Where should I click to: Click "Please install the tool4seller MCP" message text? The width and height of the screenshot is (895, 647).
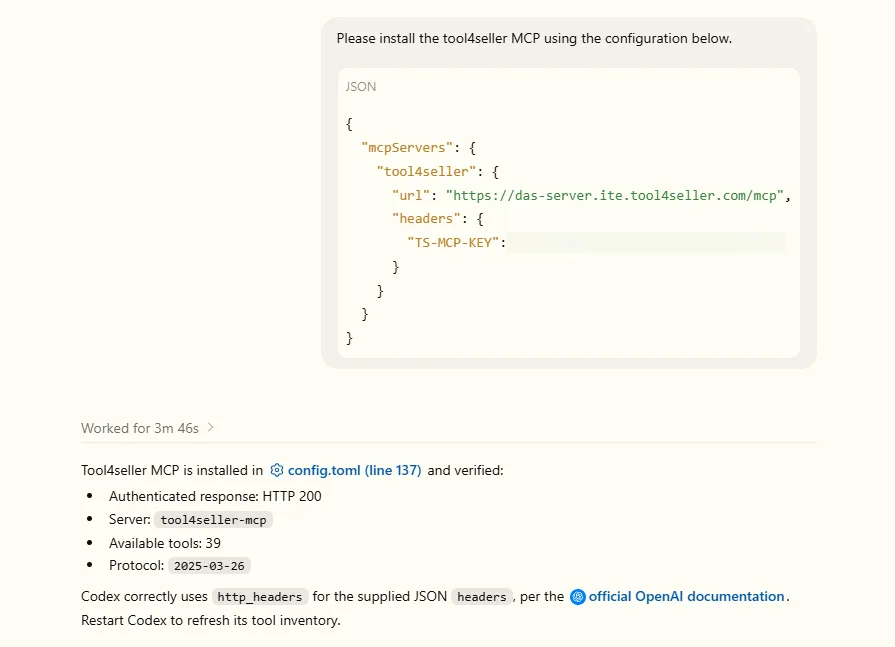pos(534,38)
